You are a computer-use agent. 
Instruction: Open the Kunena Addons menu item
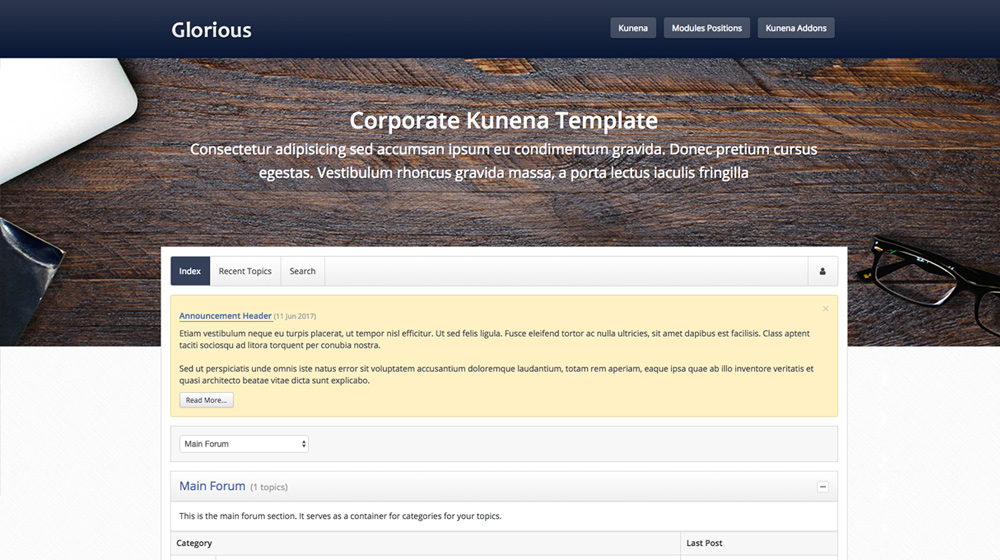[796, 28]
